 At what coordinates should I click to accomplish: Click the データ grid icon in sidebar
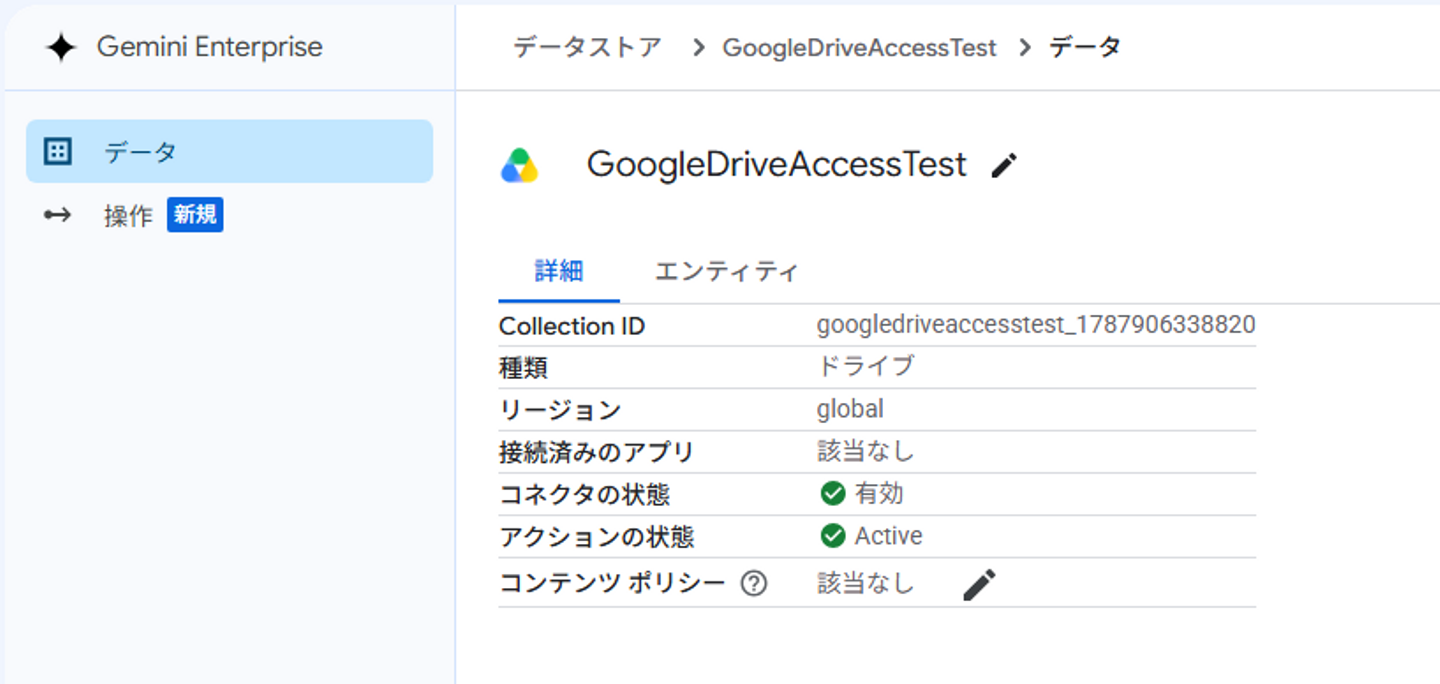click(x=58, y=151)
